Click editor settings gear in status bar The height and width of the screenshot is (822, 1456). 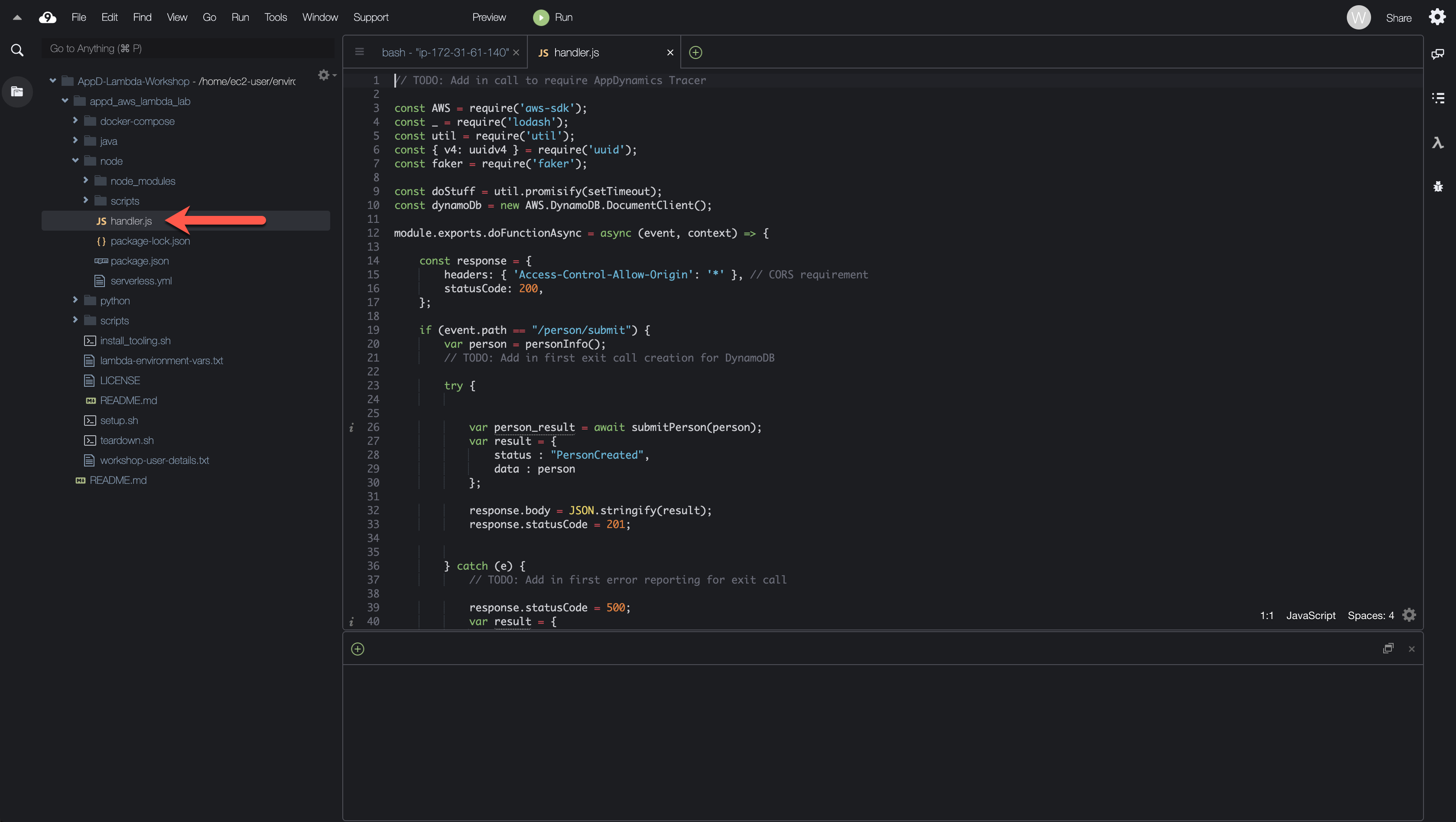click(x=1409, y=615)
